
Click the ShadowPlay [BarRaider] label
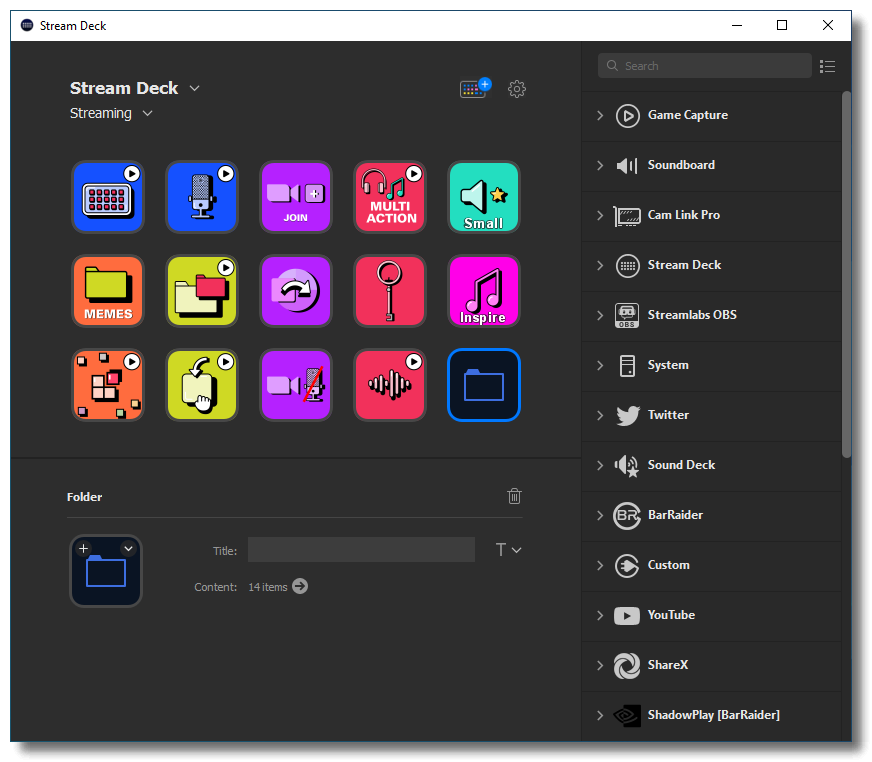pos(714,715)
